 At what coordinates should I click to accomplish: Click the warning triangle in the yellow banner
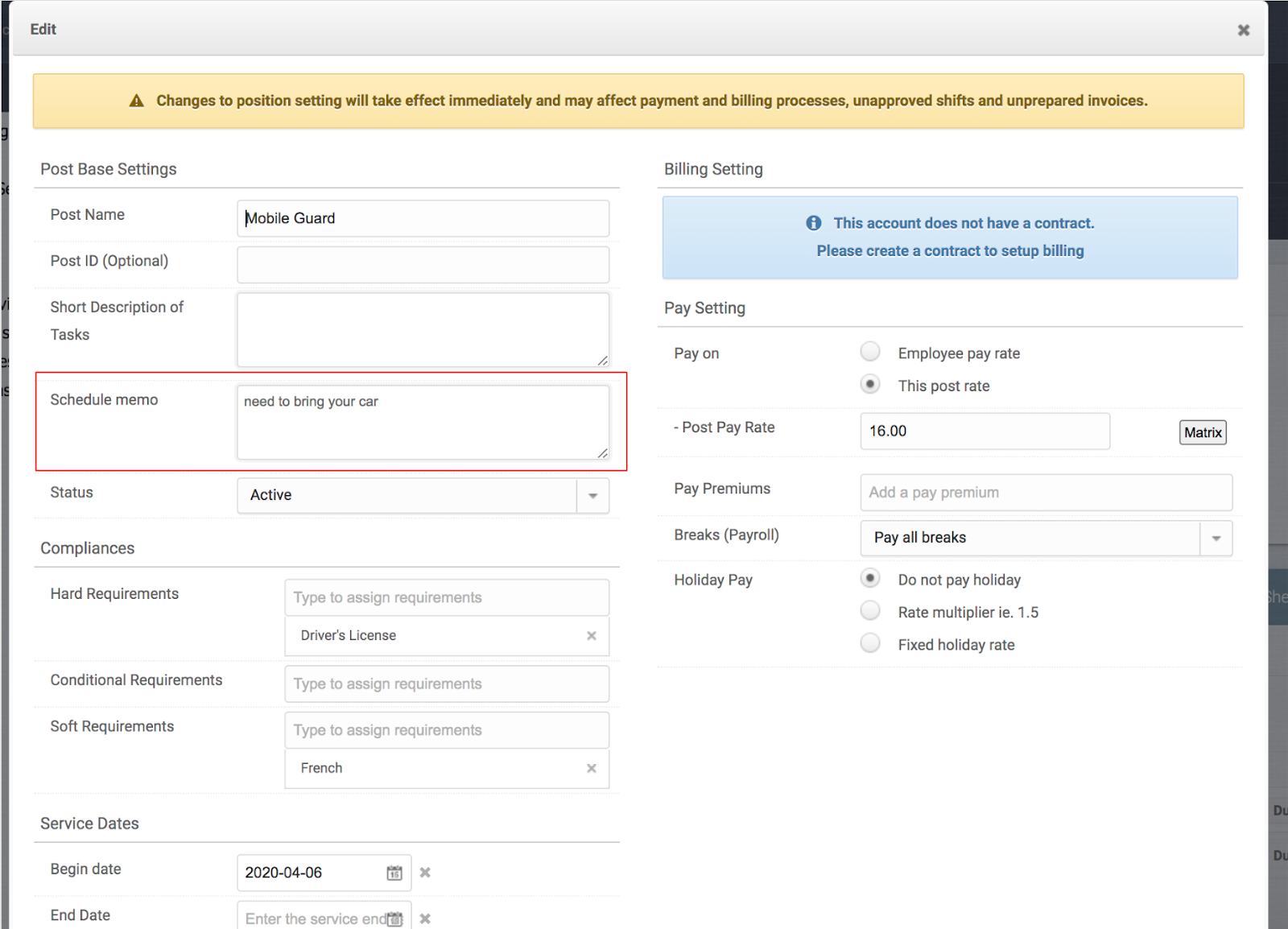point(136,100)
